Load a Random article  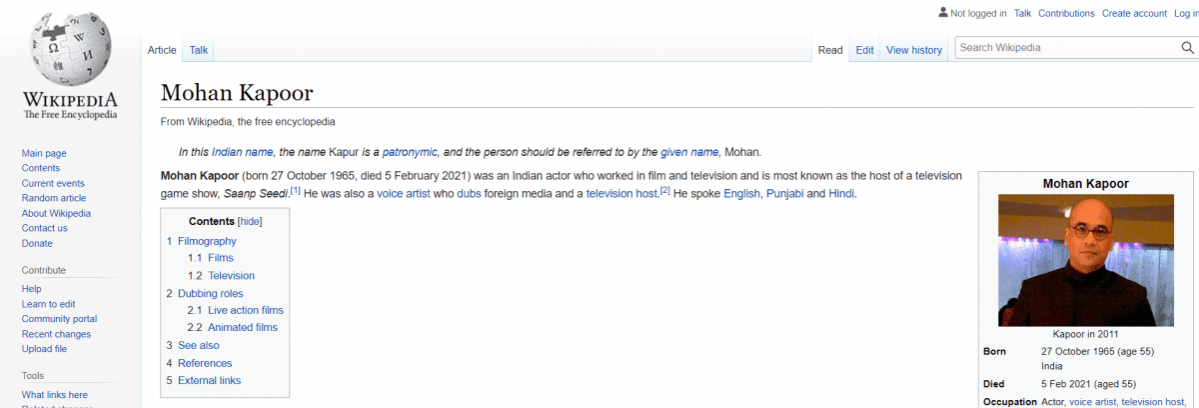coord(54,199)
